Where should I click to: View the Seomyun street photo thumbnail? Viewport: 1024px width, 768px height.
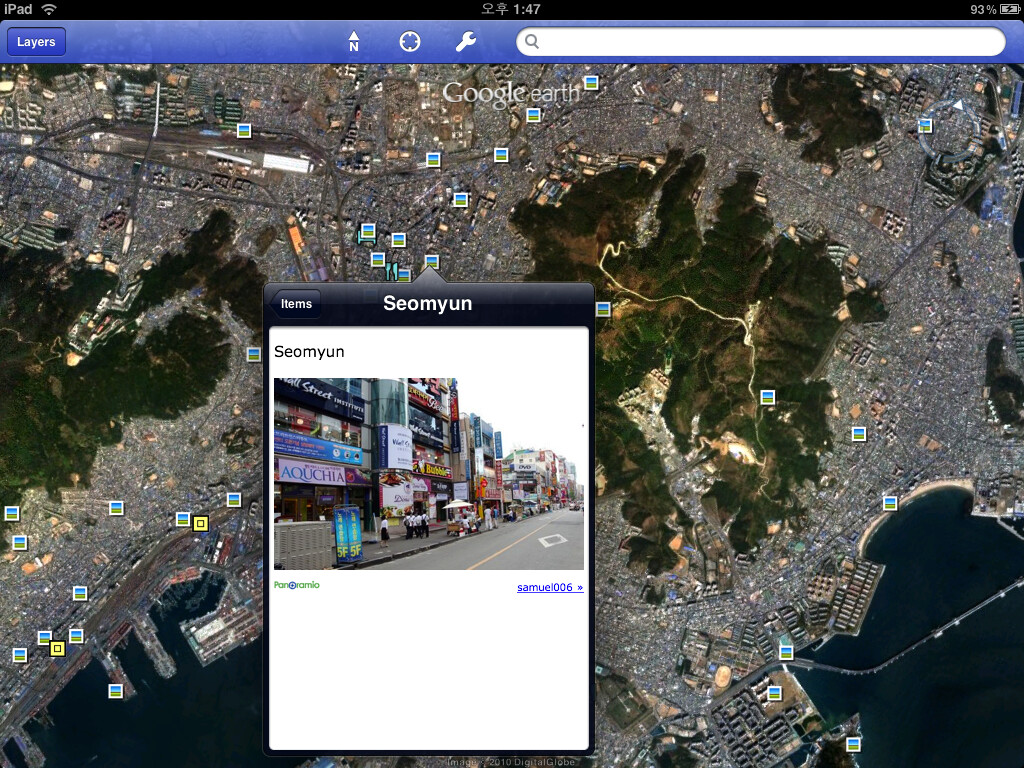[x=428, y=472]
